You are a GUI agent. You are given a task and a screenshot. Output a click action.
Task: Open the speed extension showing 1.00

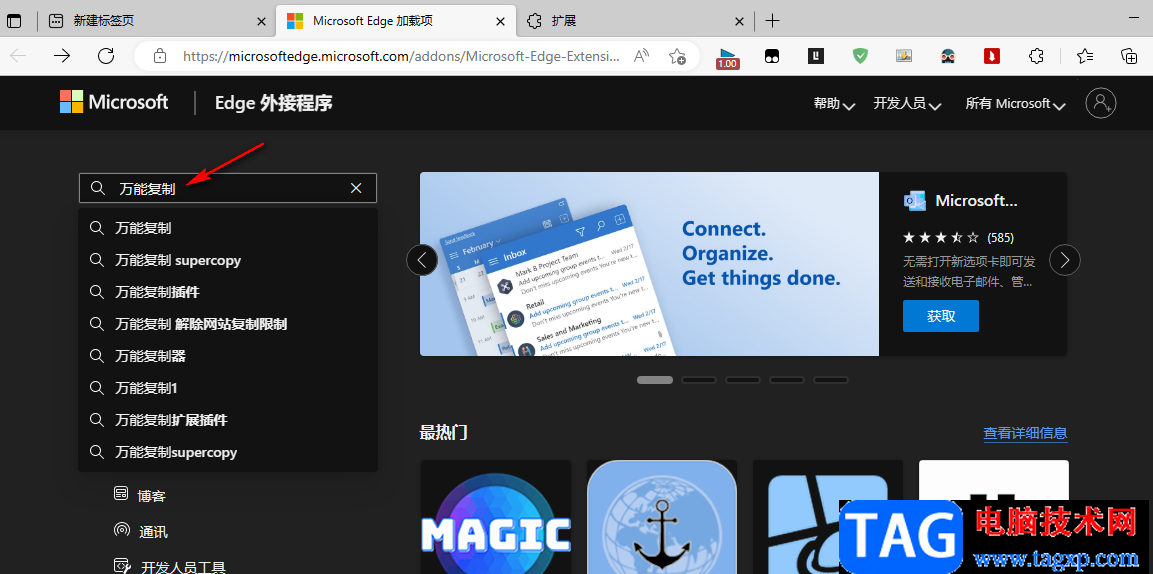(727, 57)
